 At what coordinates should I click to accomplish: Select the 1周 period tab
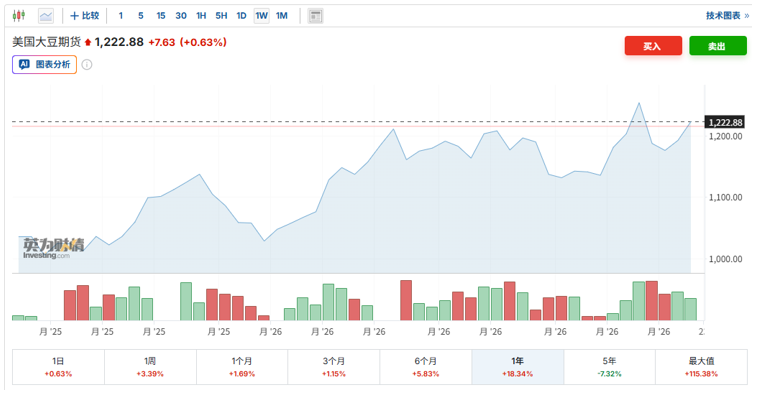150,367
